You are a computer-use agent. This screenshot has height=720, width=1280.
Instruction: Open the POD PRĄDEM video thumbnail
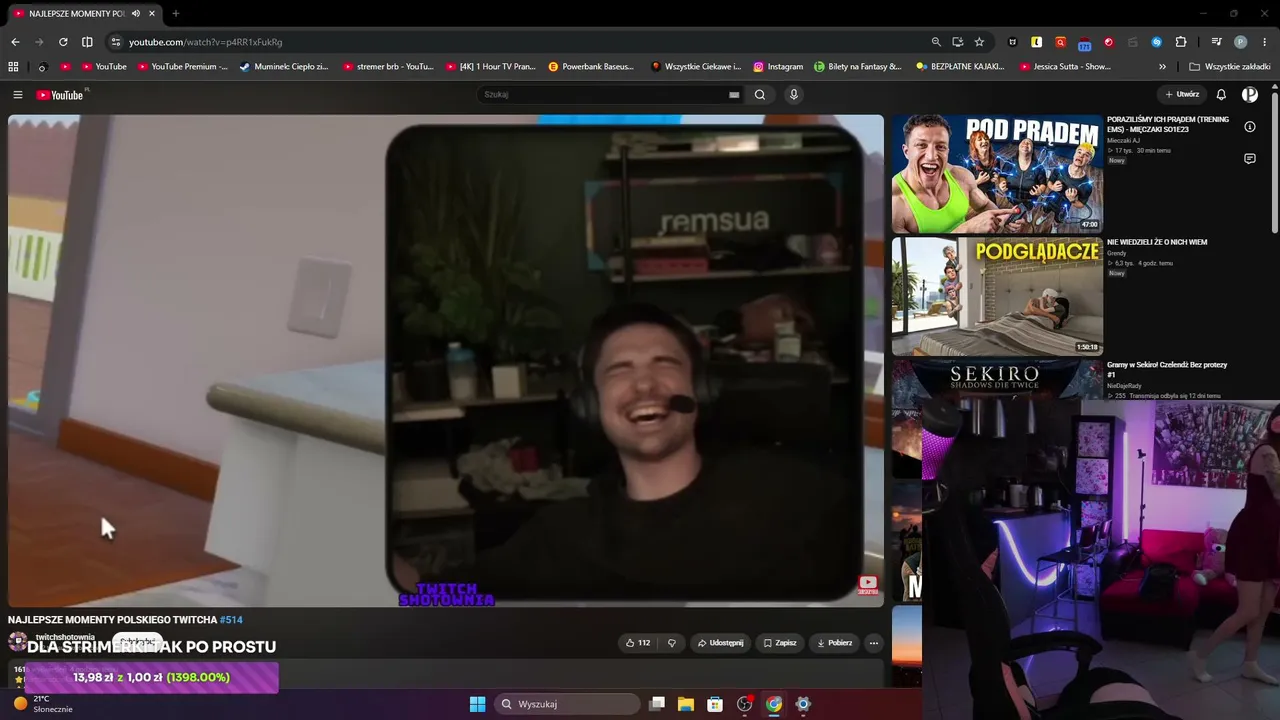tap(997, 173)
